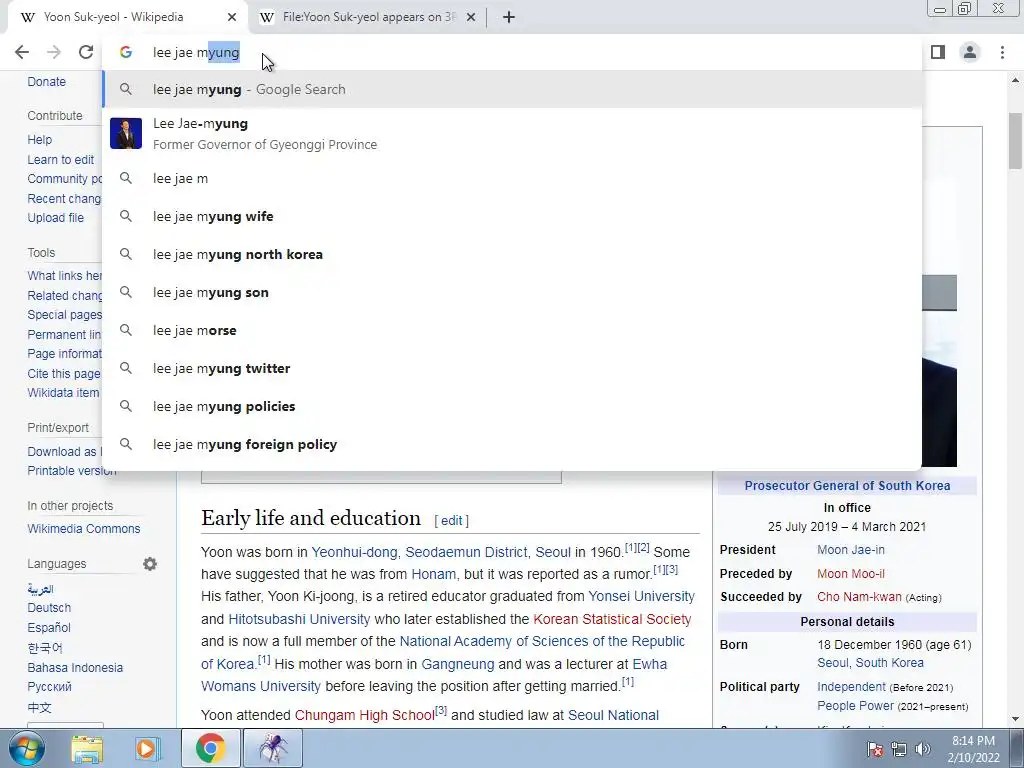
Task: Select 'lee jae myung policies' suggestion
Action: click(x=512, y=406)
